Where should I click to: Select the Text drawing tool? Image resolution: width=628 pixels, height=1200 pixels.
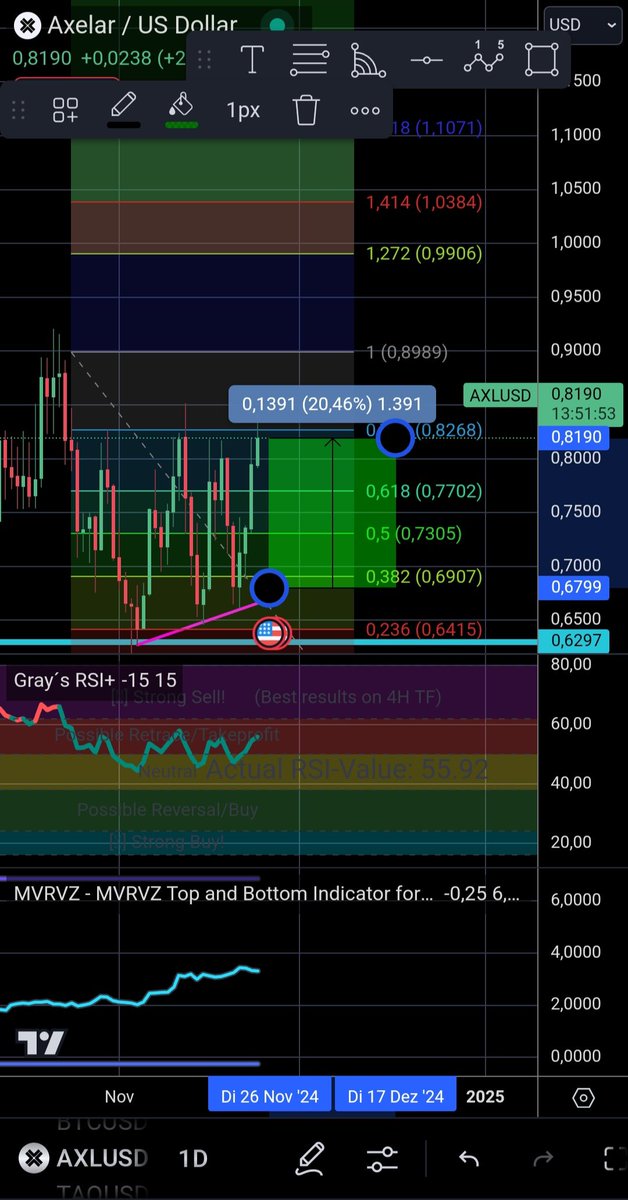click(251, 60)
